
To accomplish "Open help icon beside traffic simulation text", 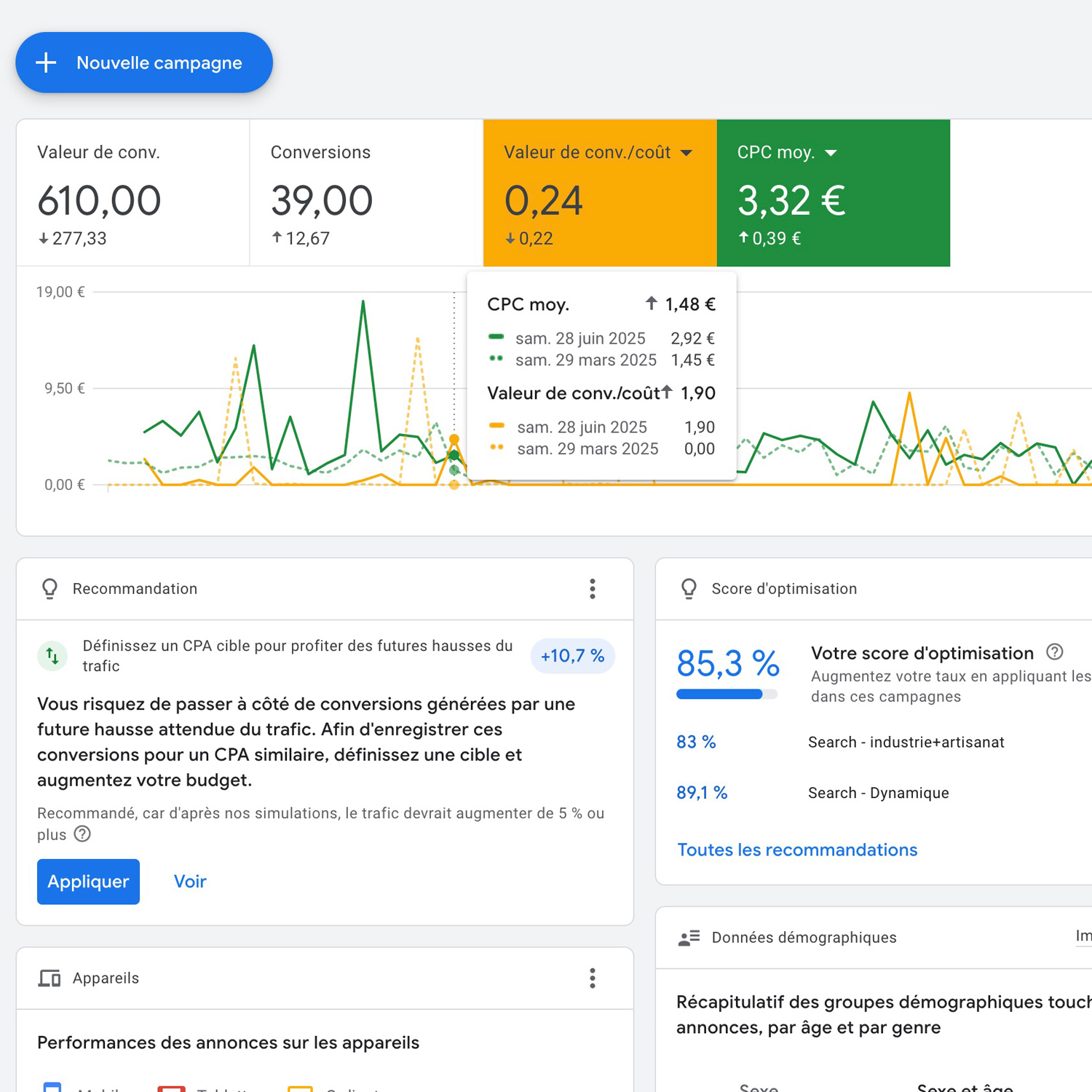I will click(x=83, y=834).
